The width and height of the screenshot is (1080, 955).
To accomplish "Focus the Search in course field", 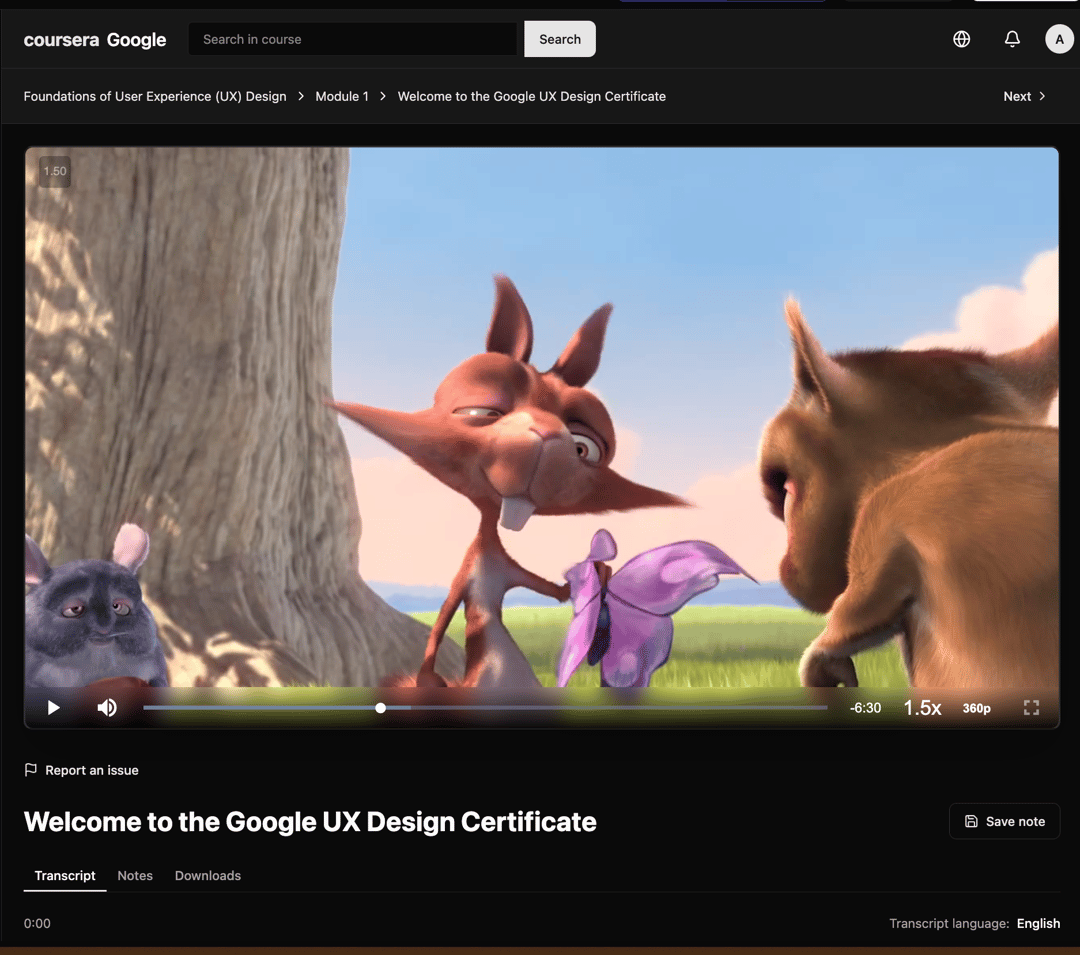I will 353,39.
